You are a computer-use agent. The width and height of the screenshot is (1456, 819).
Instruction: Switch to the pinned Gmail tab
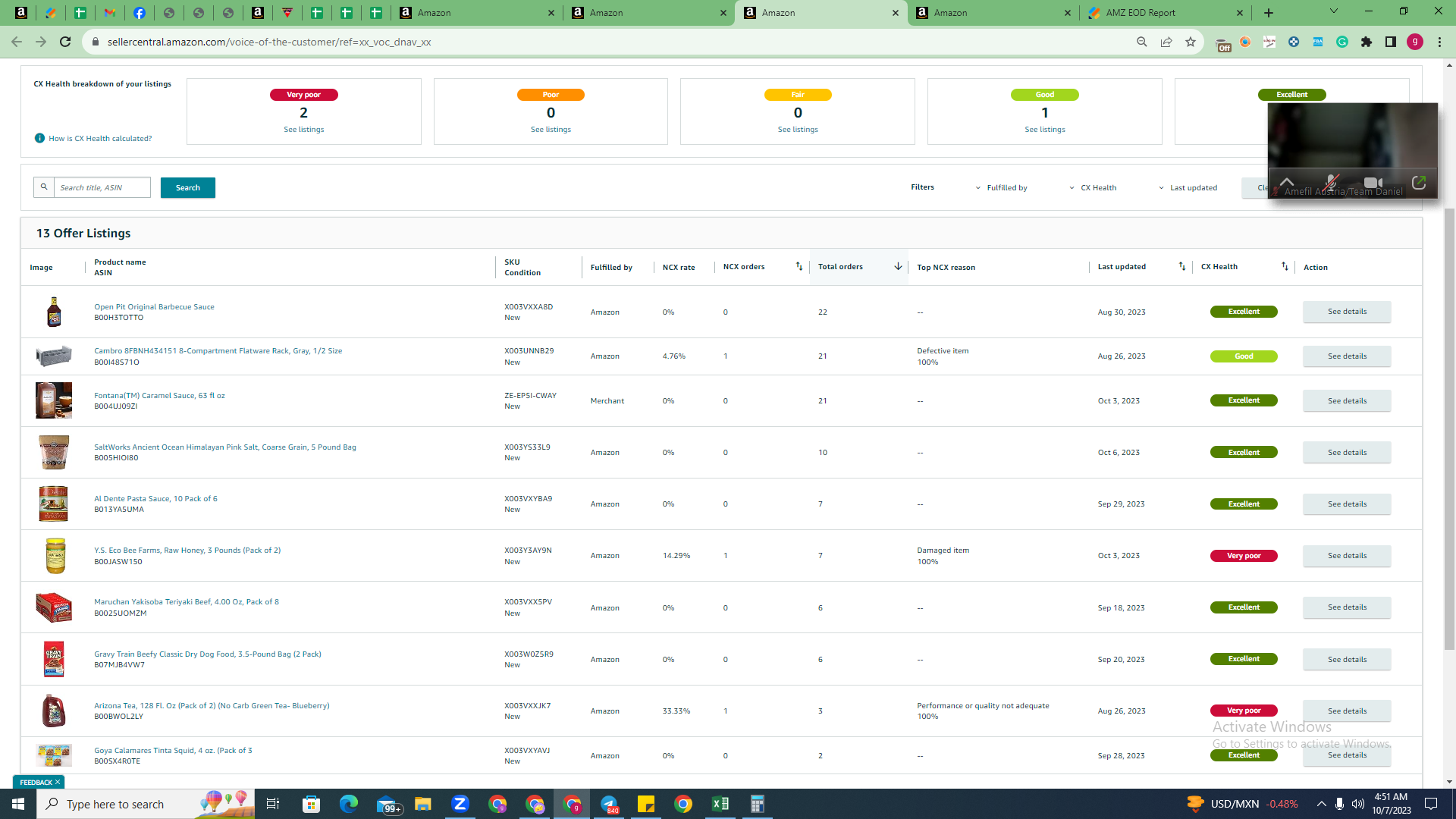109,13
